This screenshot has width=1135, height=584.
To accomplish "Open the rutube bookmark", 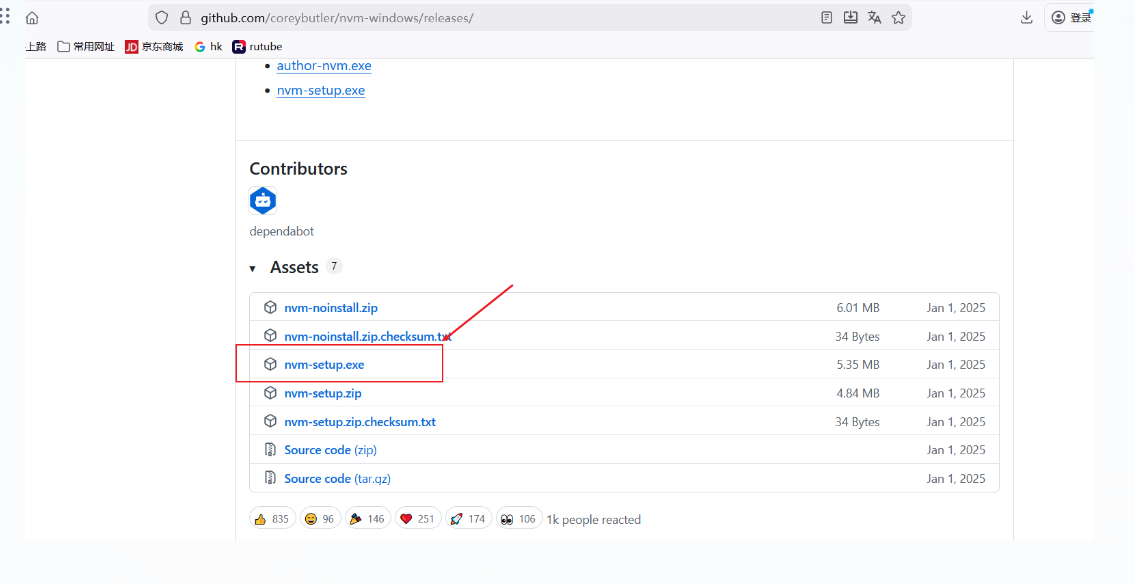I will 257,46.
